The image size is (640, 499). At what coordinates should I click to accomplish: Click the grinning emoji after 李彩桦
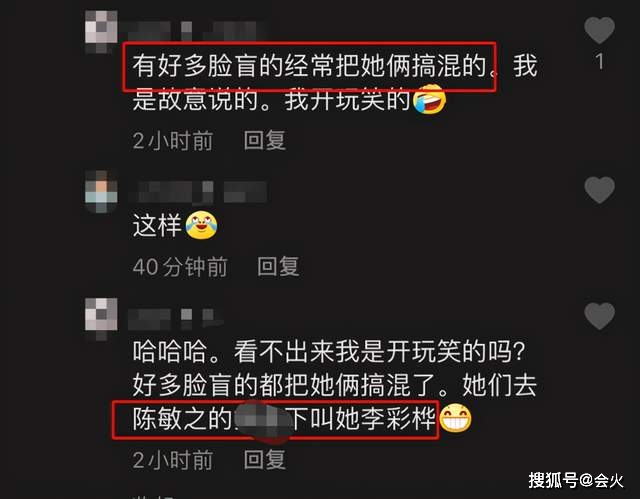click(x=456, y=418)
